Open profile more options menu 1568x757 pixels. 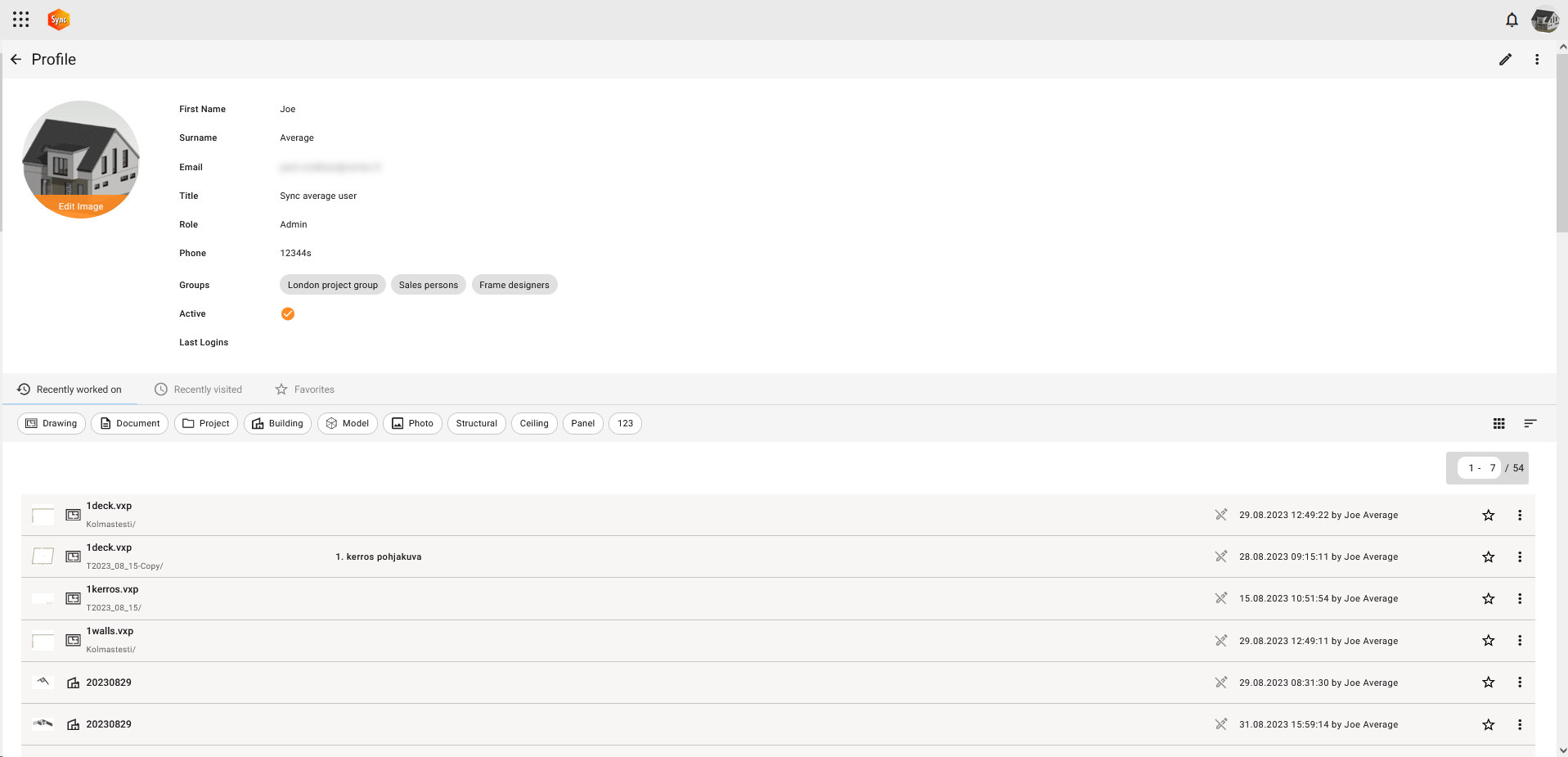pyautogui.click(x=1537, y=60)
